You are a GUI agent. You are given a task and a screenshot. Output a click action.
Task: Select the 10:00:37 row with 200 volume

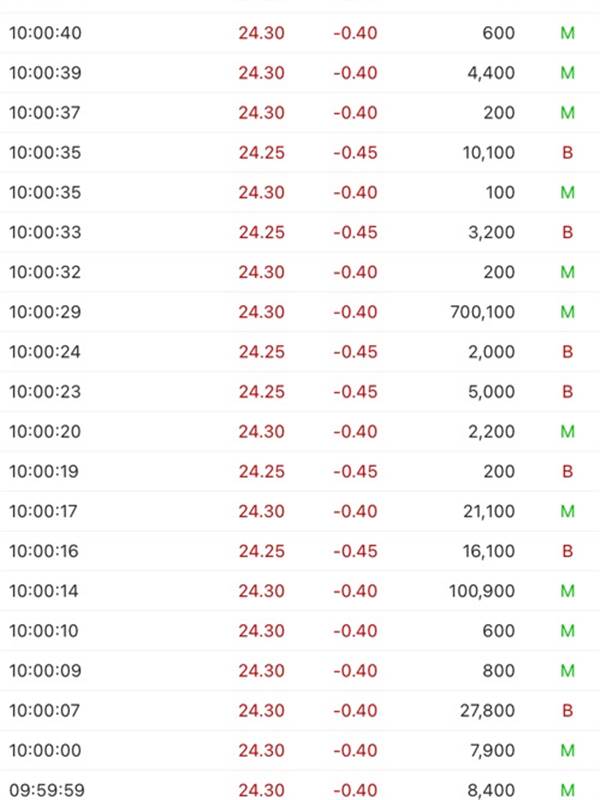(x=300, y=113)
